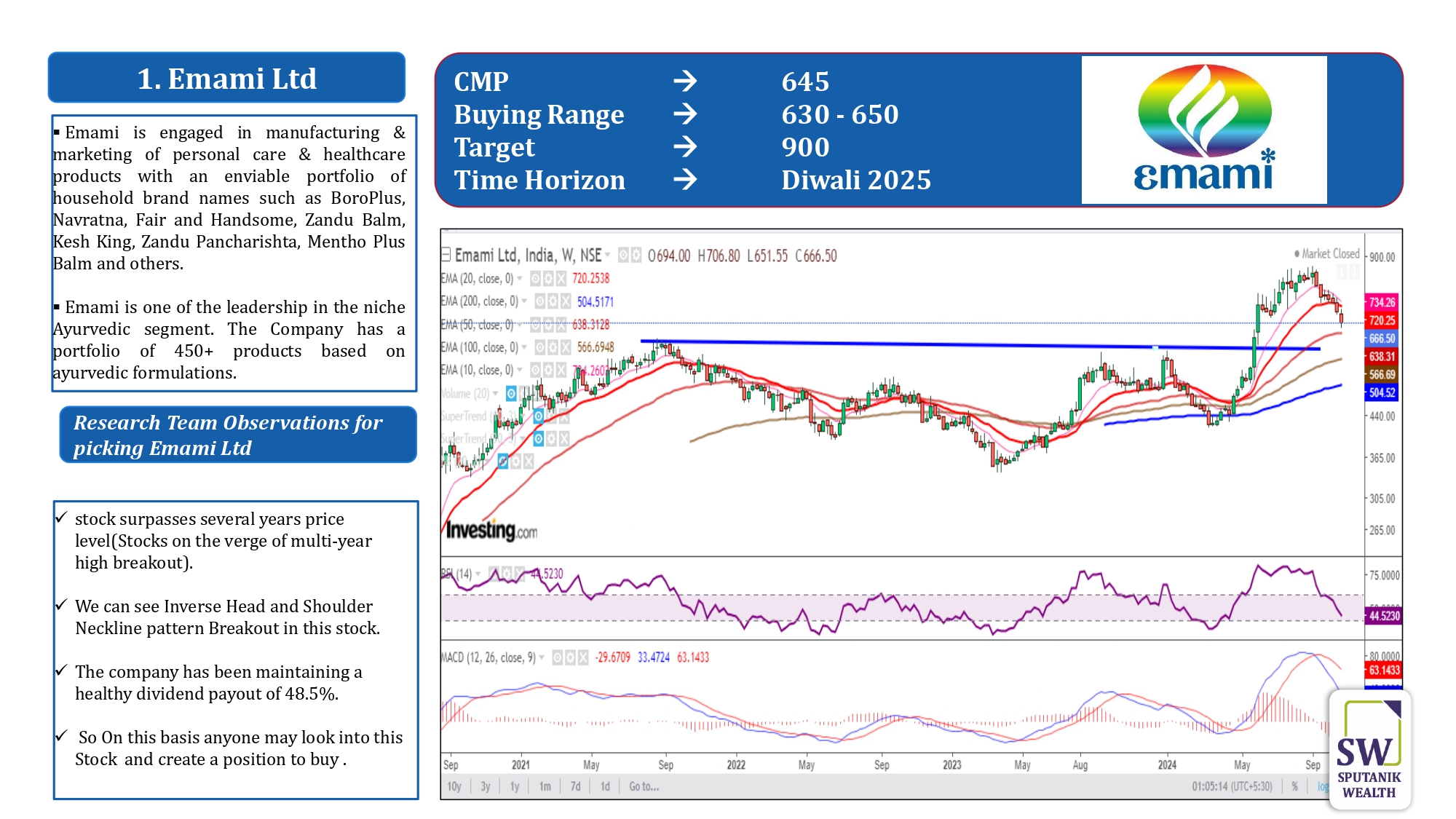Viewport: 1456px width, 819px height.
Task: Remove the MACD (12, 26, close, 9) indicator
Action: click(583, 658)
